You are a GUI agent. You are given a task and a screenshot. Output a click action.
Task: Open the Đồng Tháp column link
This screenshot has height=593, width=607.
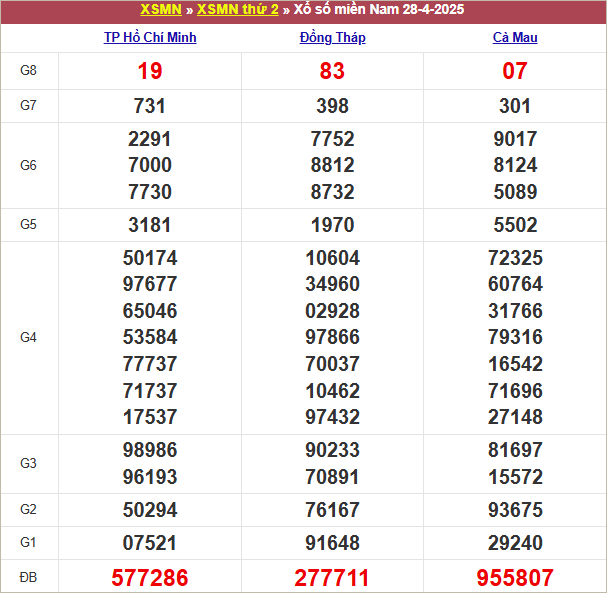[332, 38]
